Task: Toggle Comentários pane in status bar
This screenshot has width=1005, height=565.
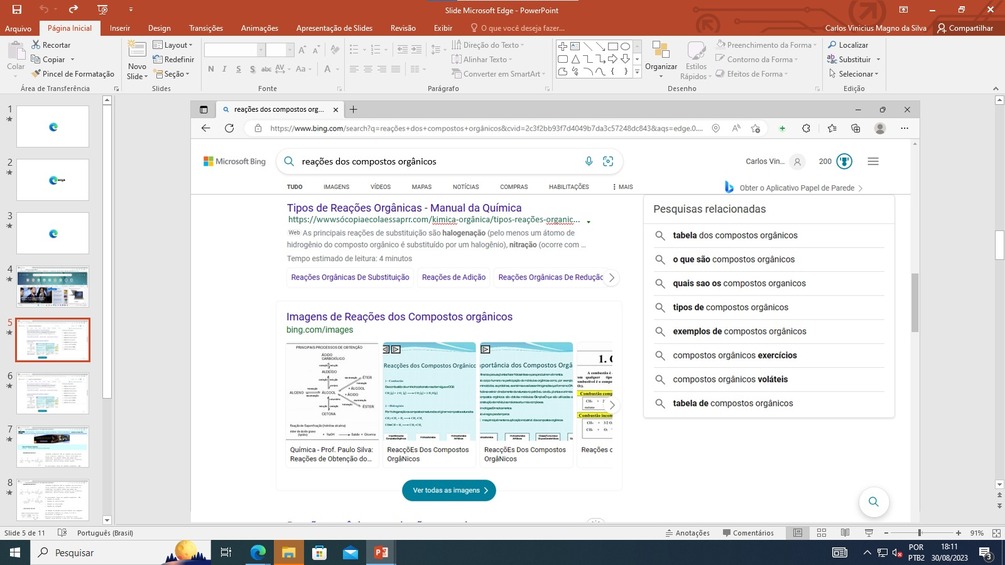Action: 748,533
